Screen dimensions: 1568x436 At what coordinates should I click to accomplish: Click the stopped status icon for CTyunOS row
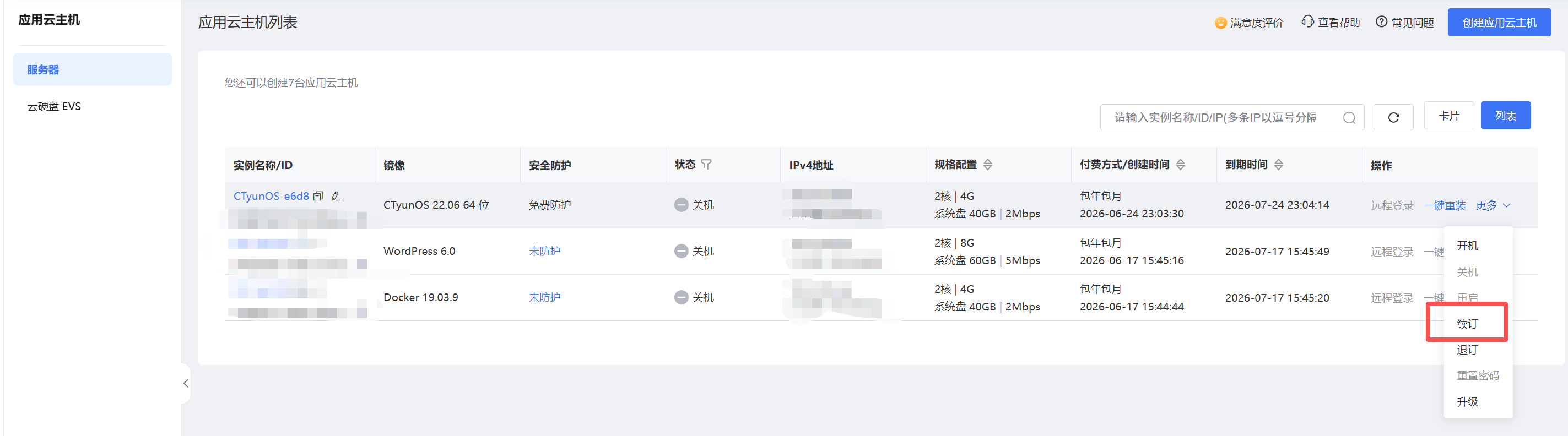point(681,205)
